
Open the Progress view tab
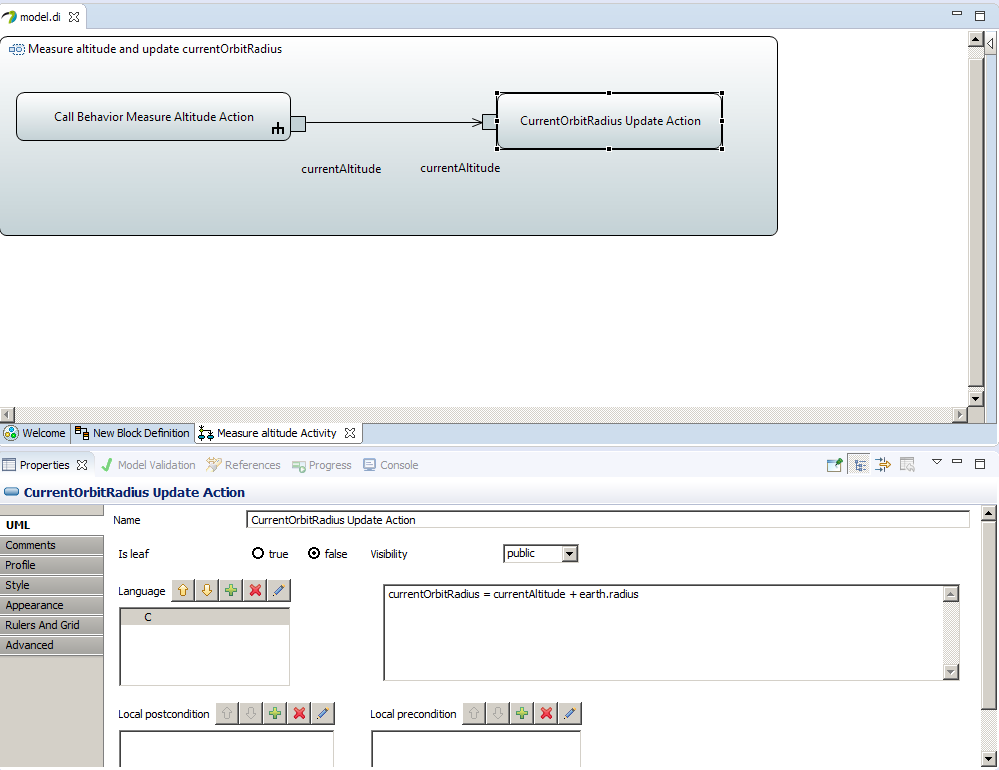(322, 465)
